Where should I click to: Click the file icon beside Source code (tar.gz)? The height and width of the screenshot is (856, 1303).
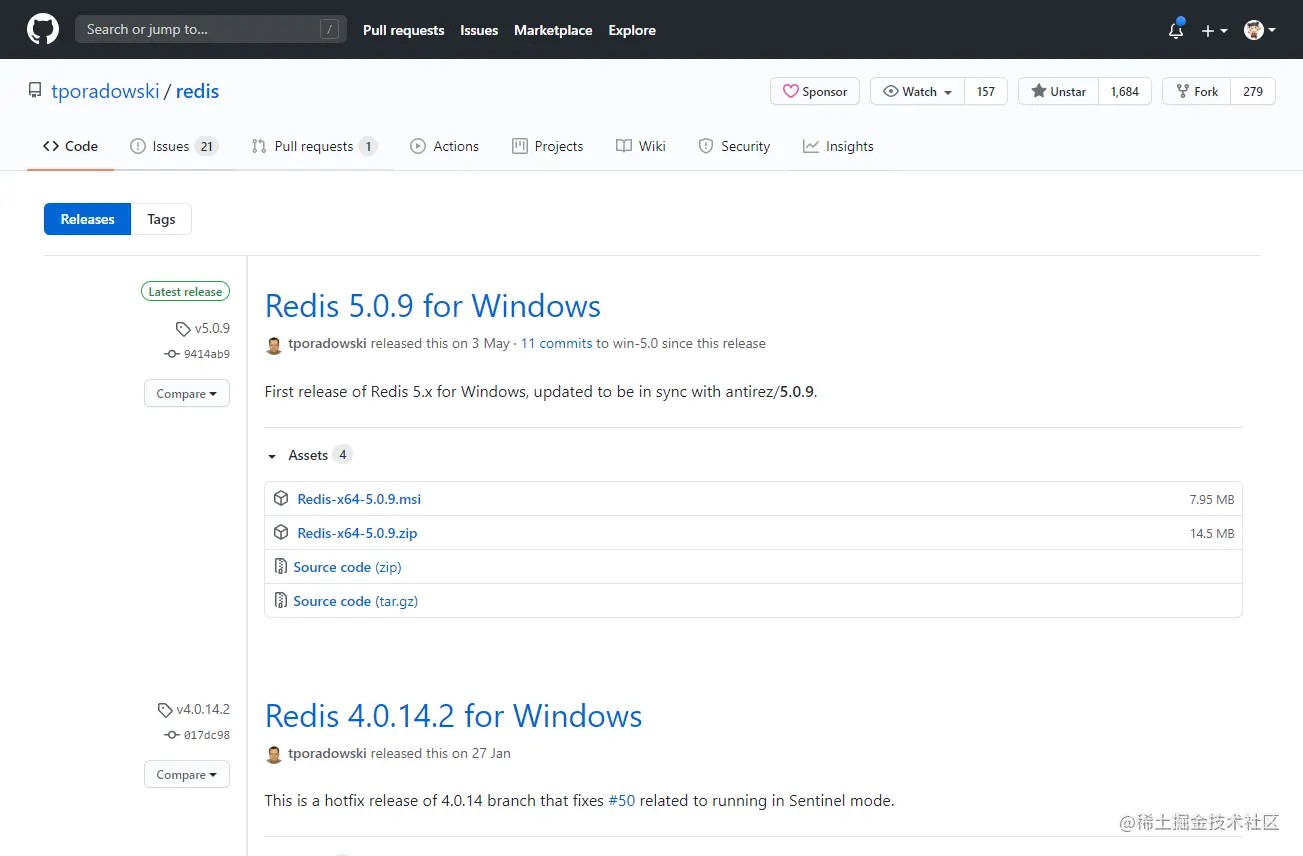tap(281, 600)
